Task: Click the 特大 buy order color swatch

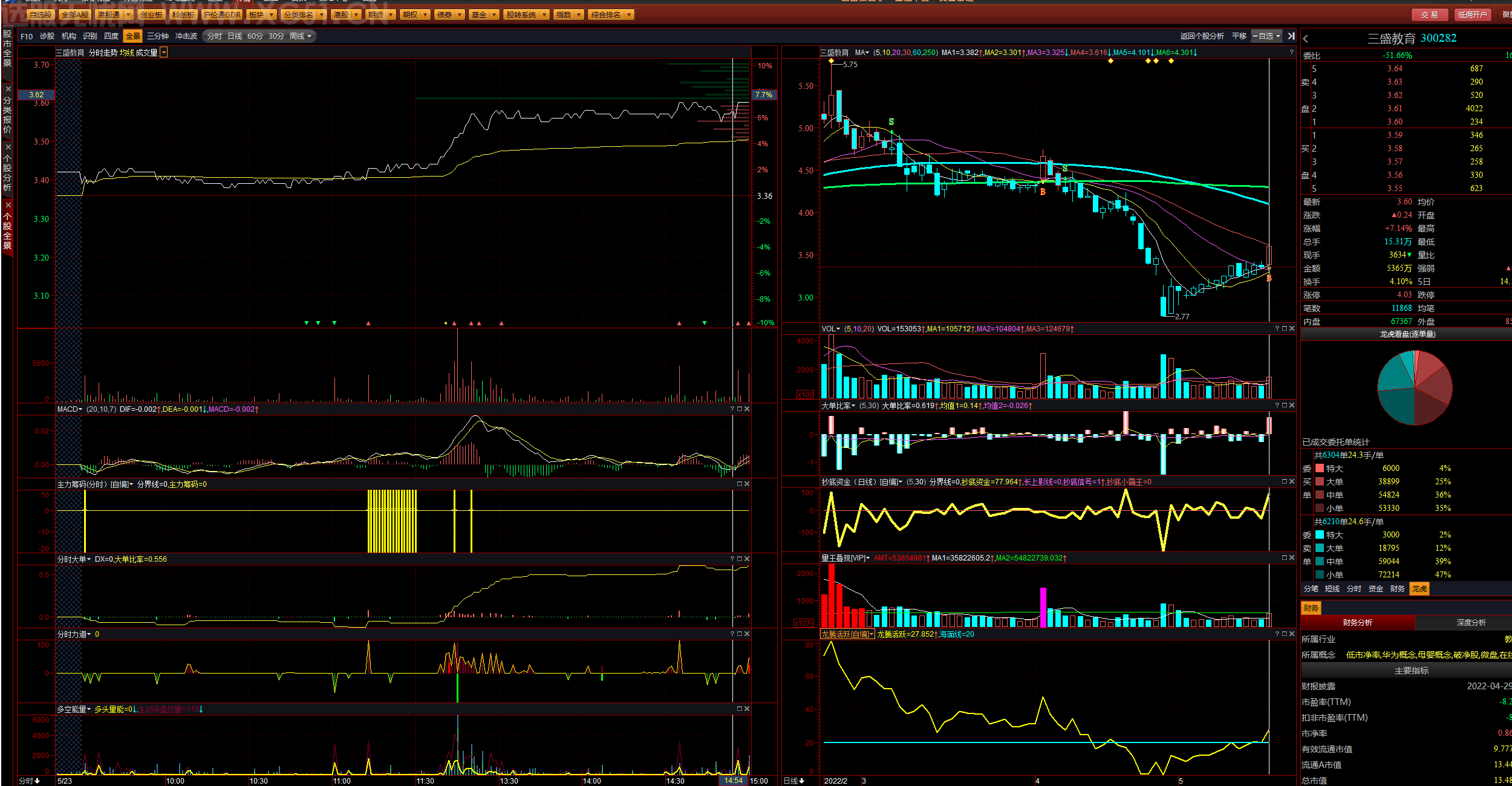Action: [1320, 468]
